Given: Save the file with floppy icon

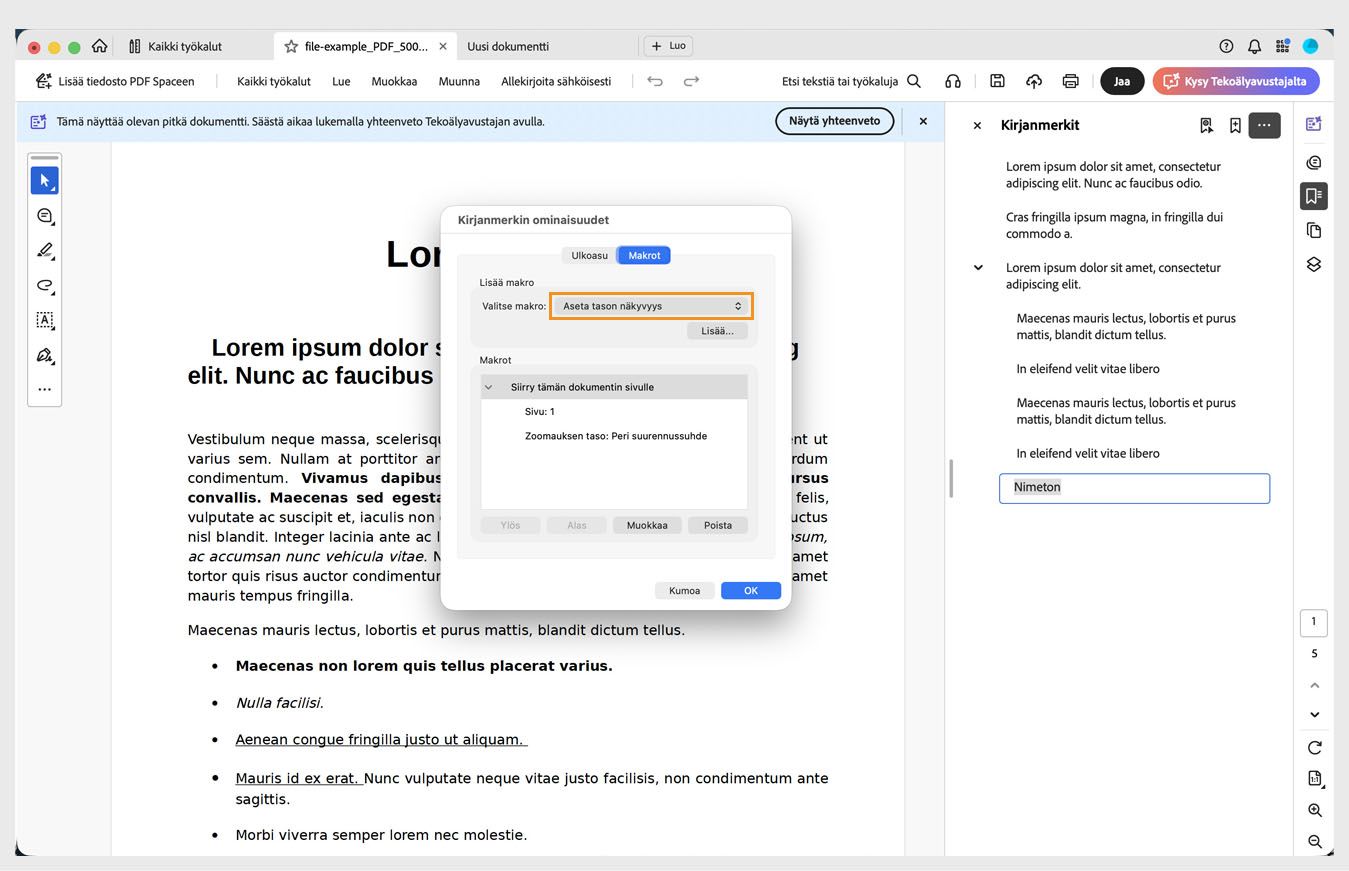Looking at the screenshot, I should click(997, 81).
